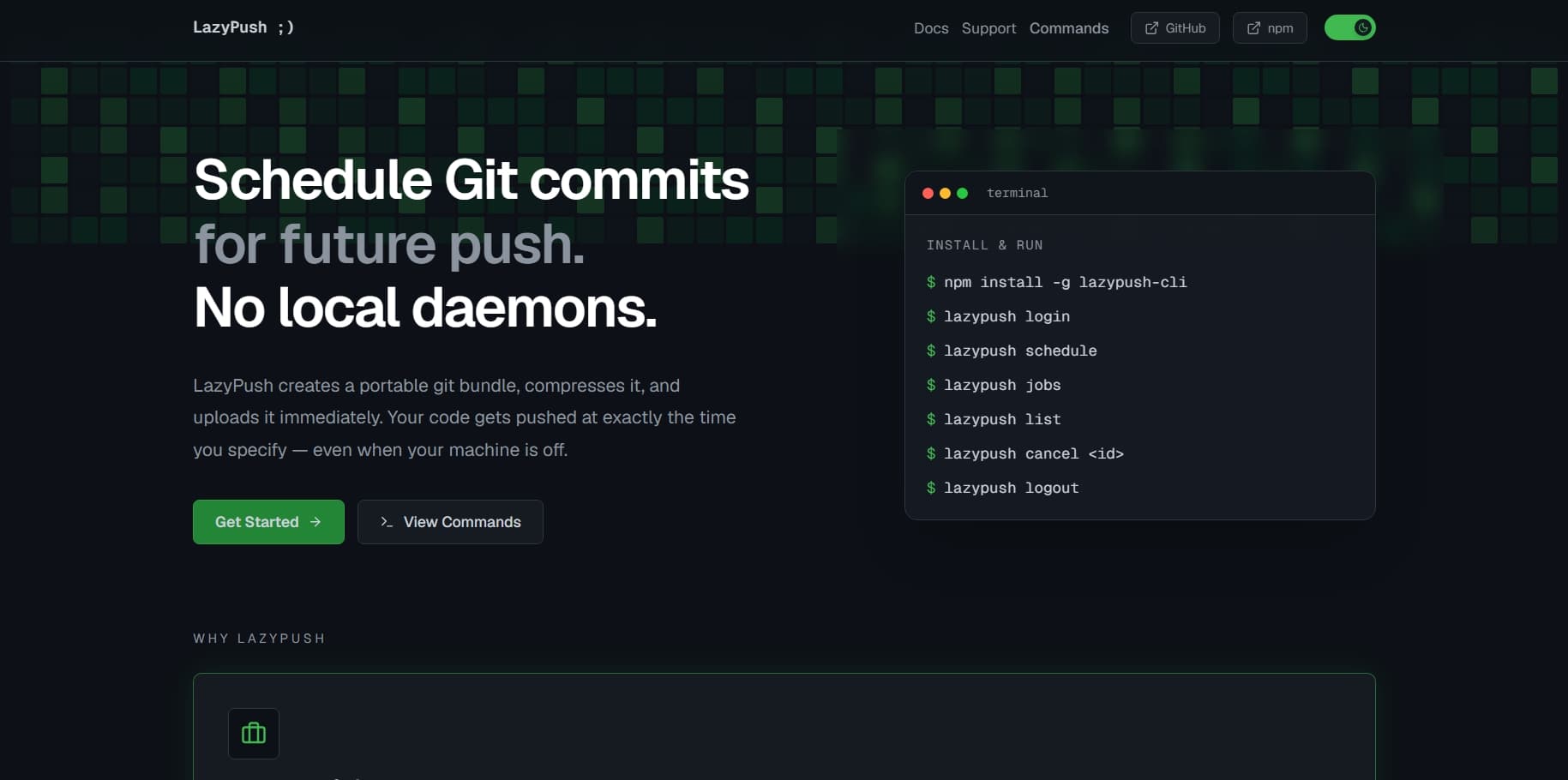Click the 'lazypush jobs' command line
This screenshot has width=1568, height=780.
(x=994, y=385)
